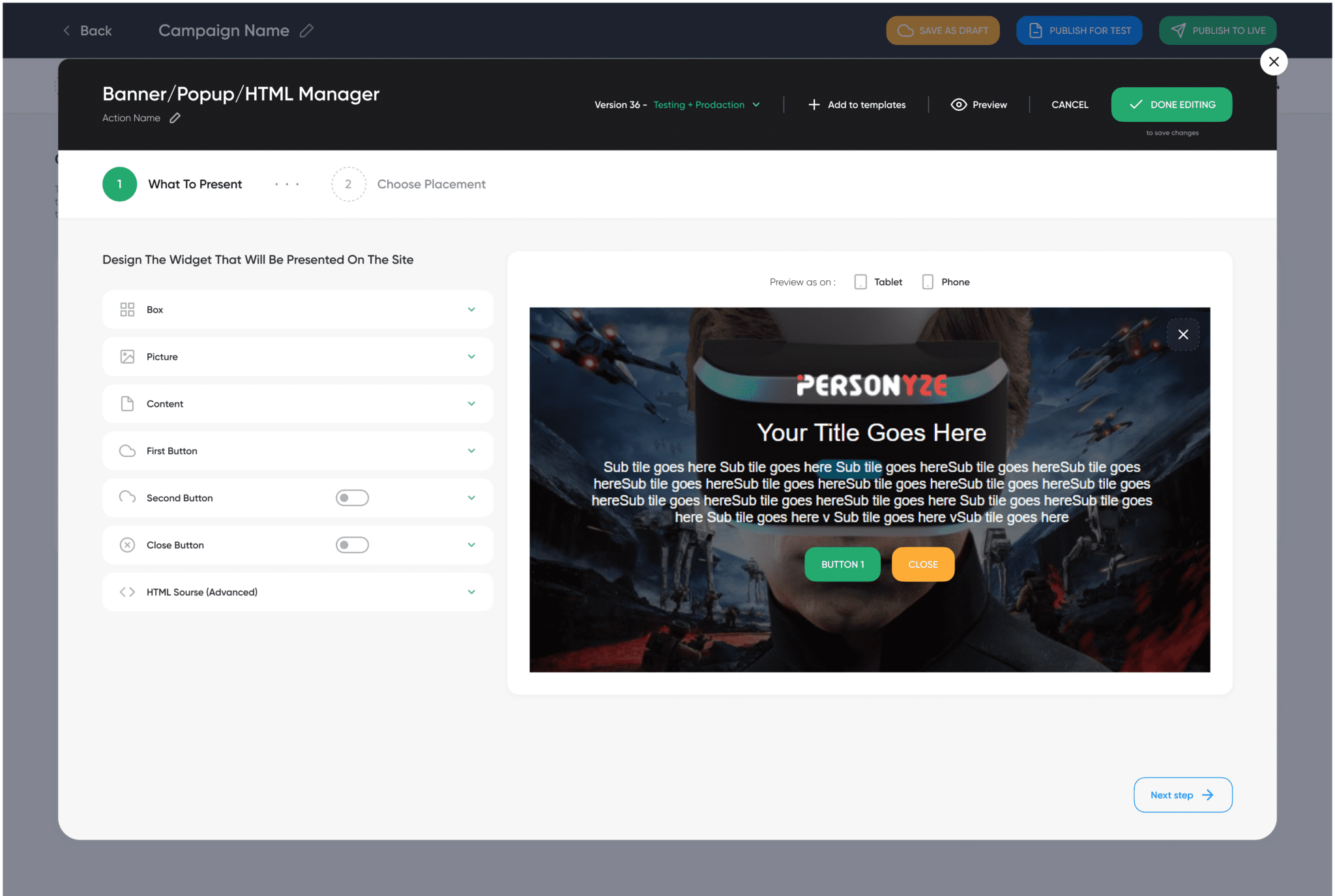Enable the Close Button toggle
1335x896 pixels.
click(x=352, y=544)
